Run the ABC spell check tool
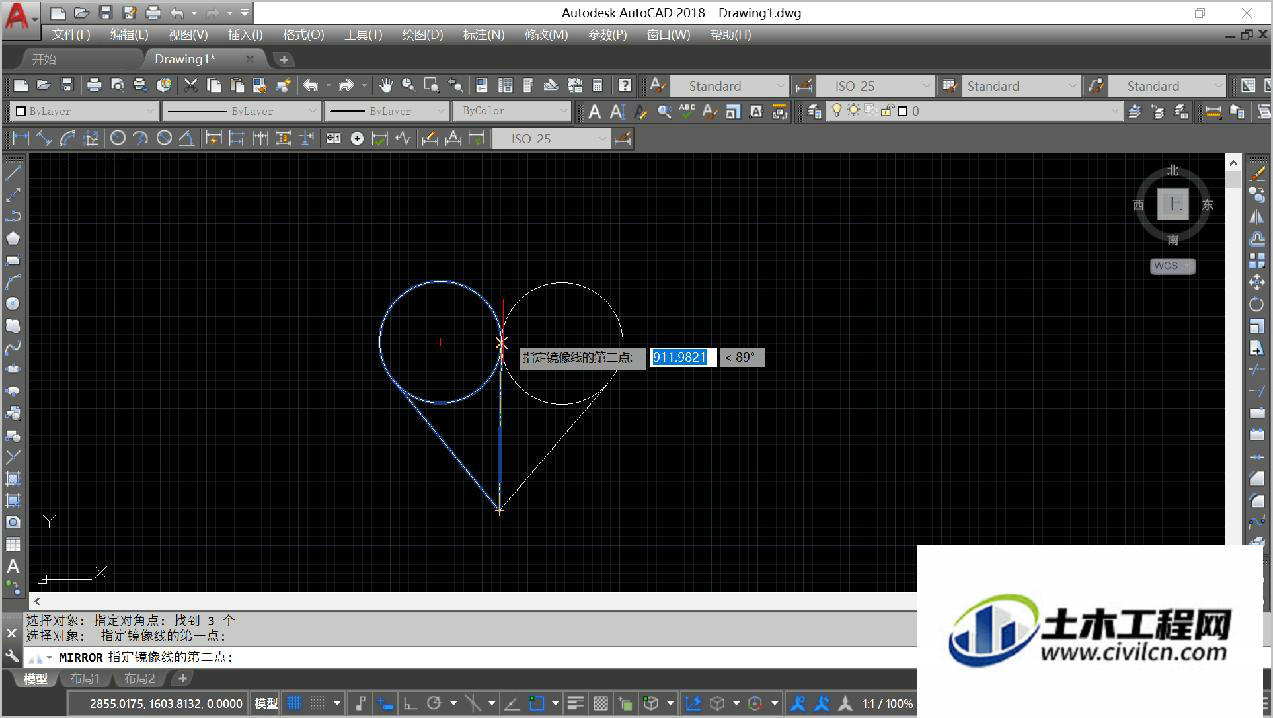Screen dimensions: 1273x718 click(687, 112)
